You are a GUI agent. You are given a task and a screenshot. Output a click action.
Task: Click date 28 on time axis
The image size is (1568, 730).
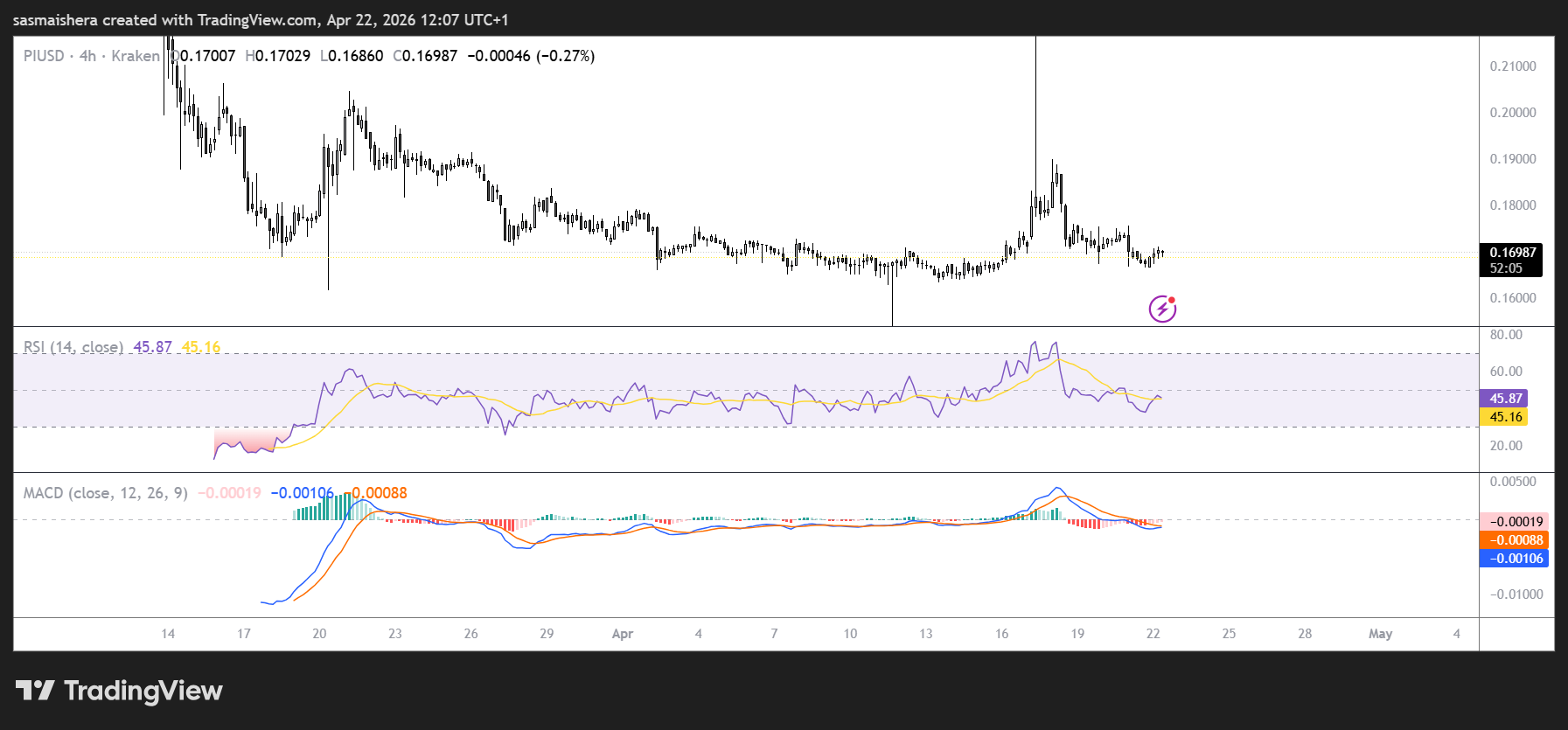click(1305, 634)
